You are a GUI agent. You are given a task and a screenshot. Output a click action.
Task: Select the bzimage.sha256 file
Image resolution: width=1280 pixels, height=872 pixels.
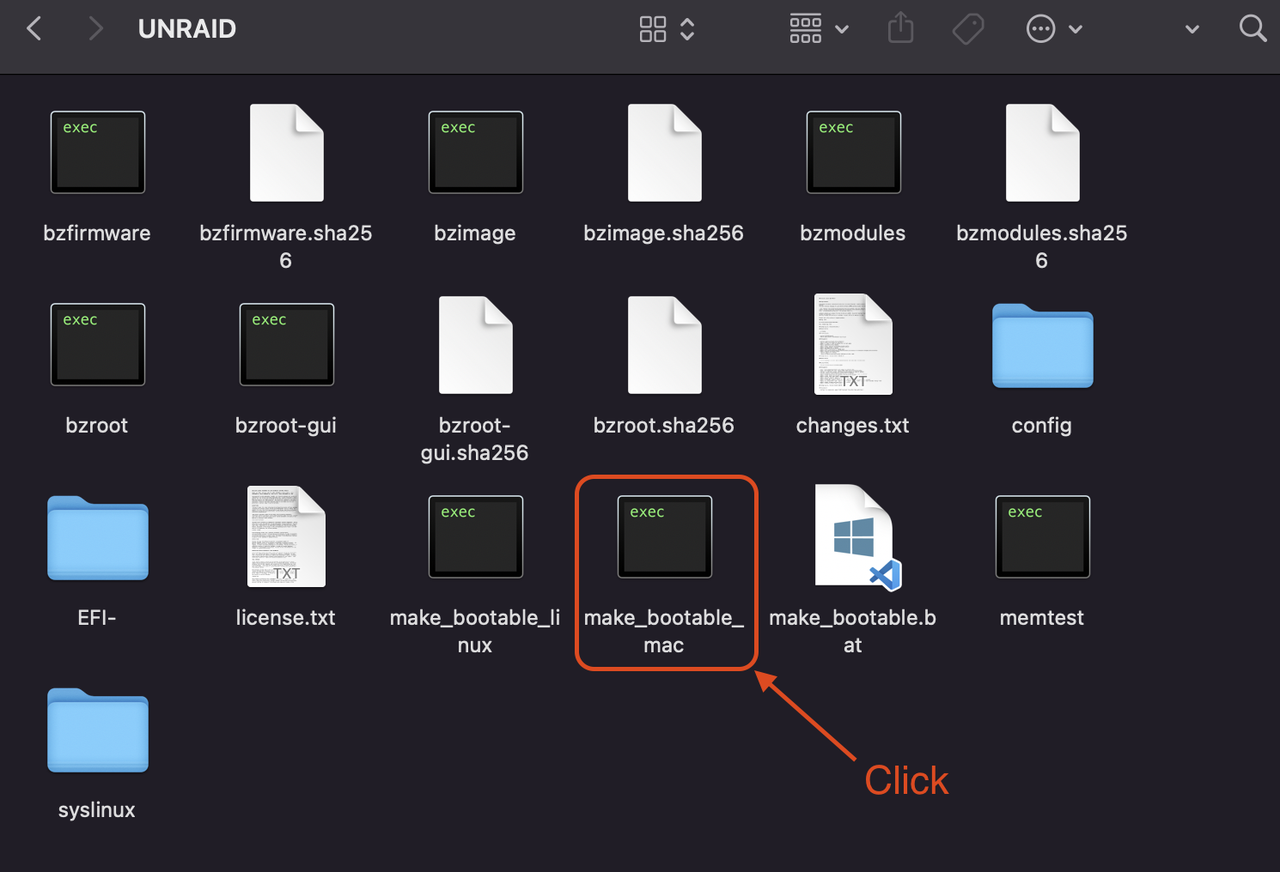(x=664, y=154)
